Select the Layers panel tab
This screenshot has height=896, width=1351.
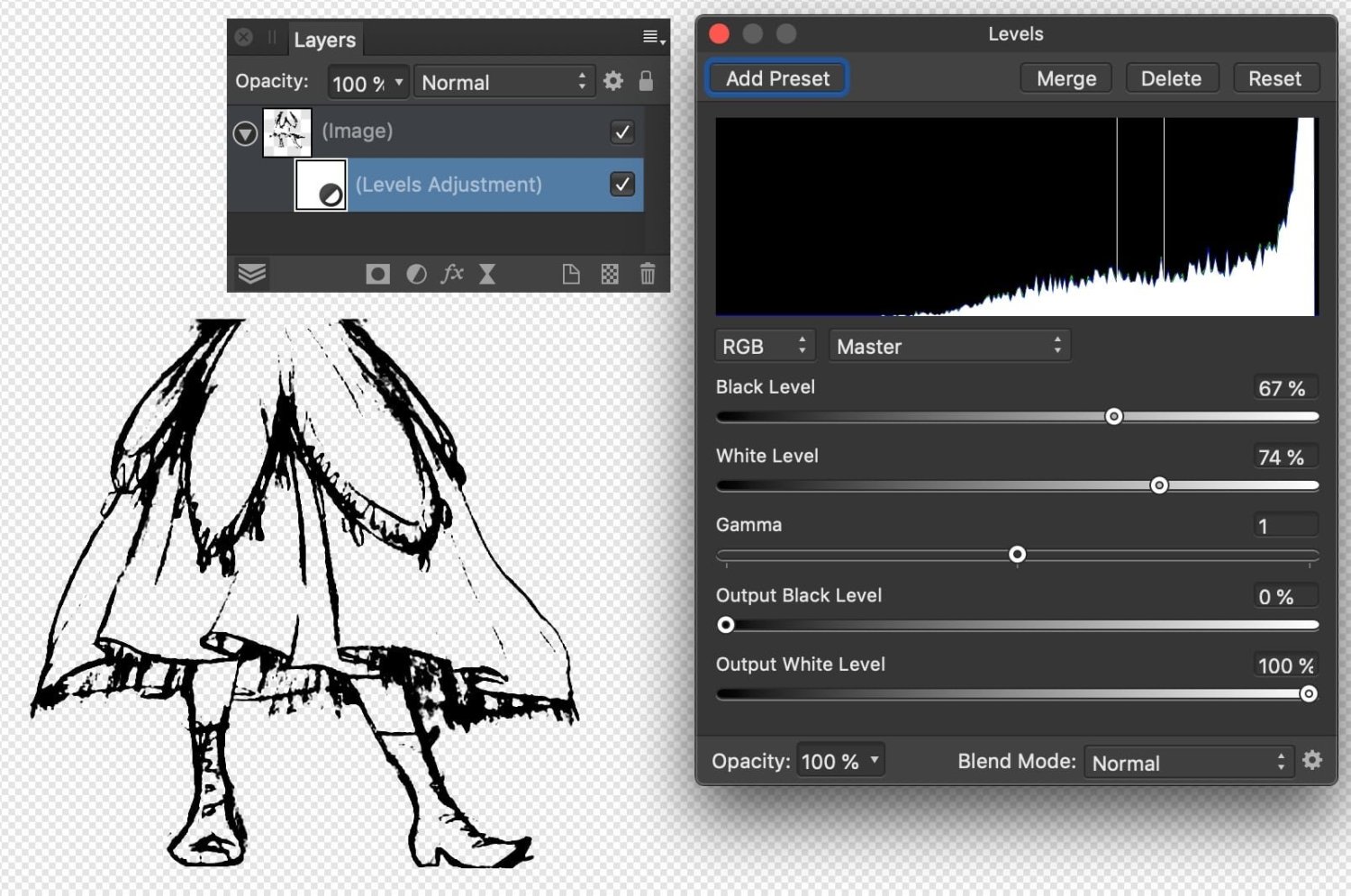pos(324,40)
